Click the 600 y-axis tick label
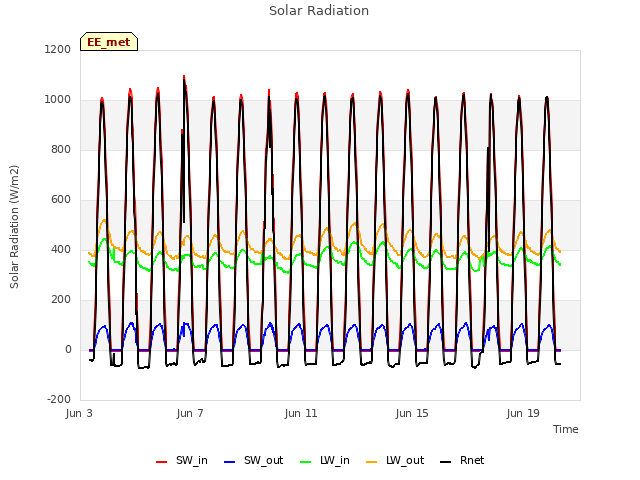 pos(61,200)
